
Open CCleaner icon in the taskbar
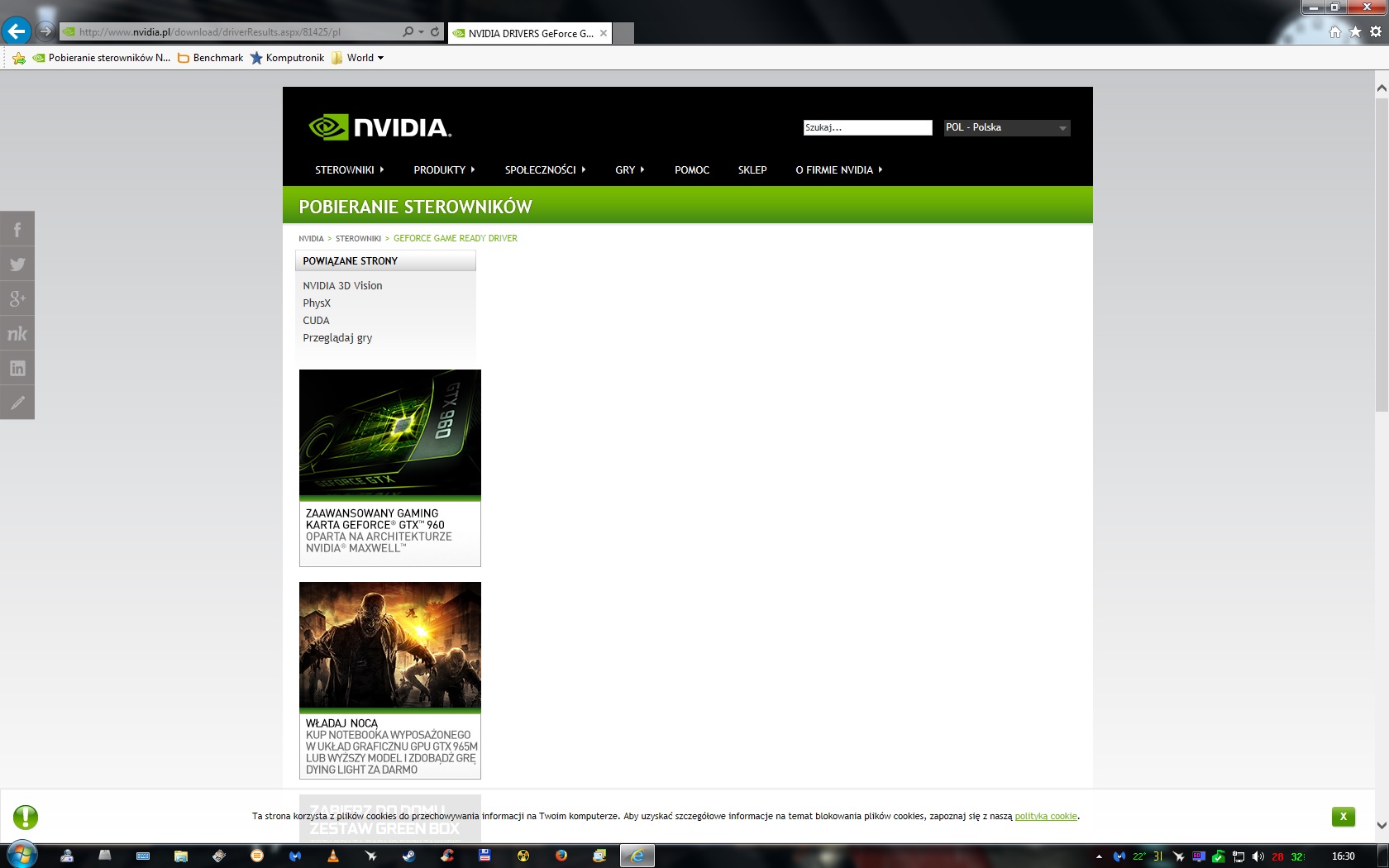(447, 856)
